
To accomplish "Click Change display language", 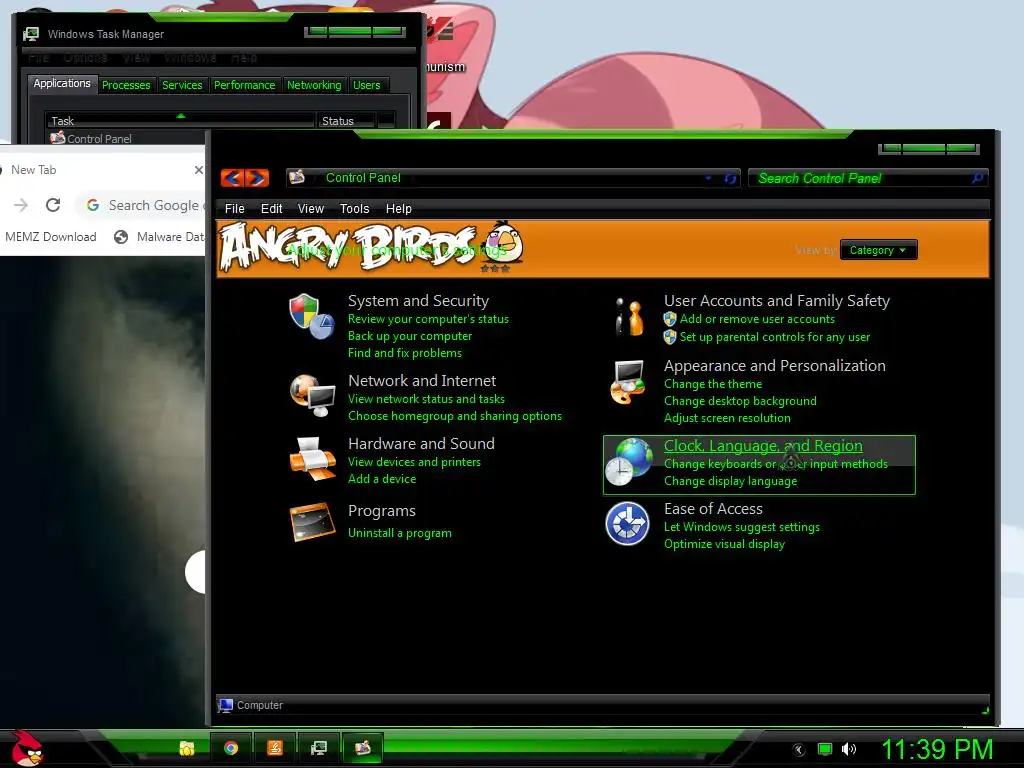I will [x=730, y=481].
